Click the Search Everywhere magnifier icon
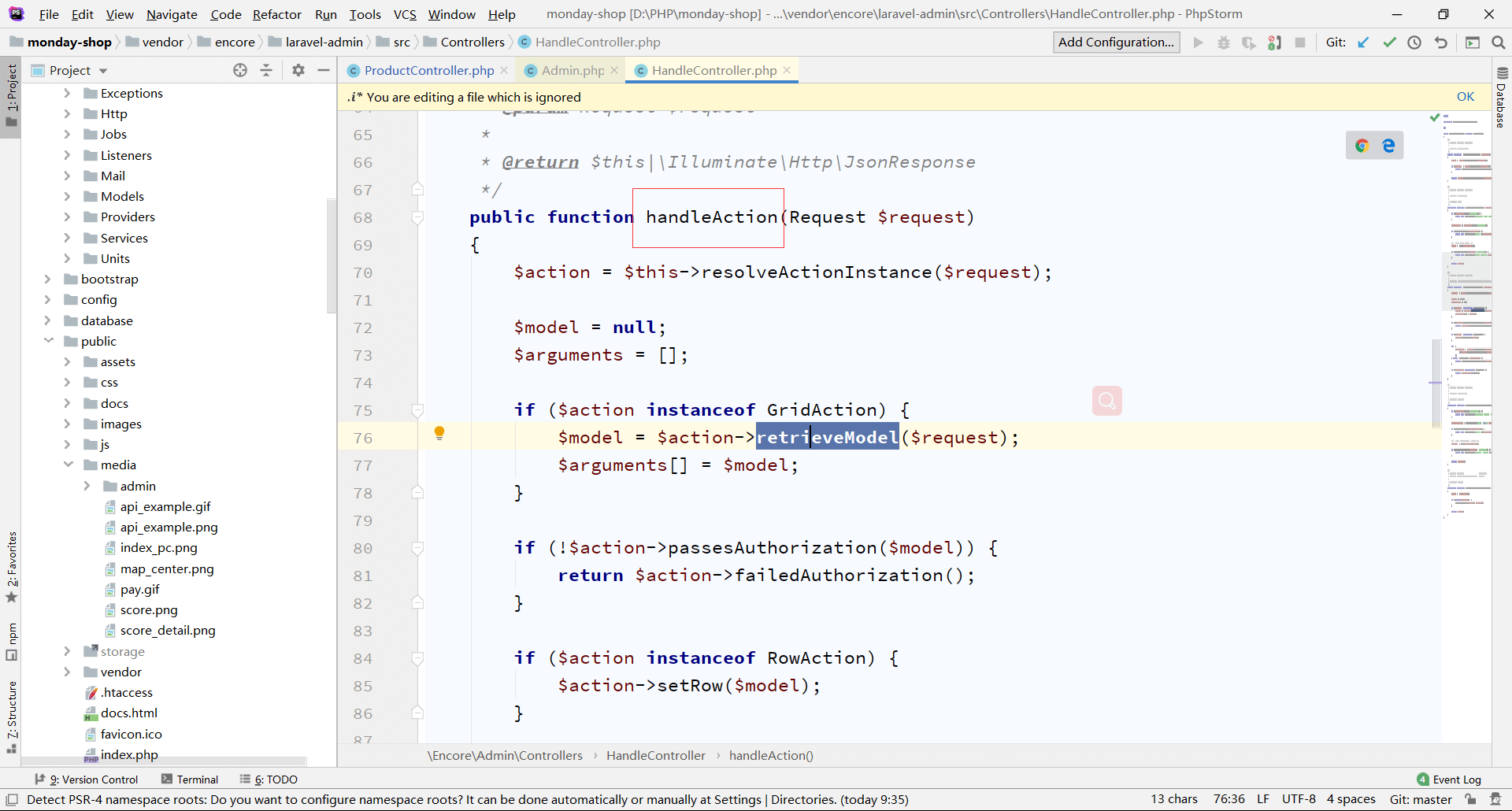This screenshot has height=811, width=1512. [x=1498, y=43]
